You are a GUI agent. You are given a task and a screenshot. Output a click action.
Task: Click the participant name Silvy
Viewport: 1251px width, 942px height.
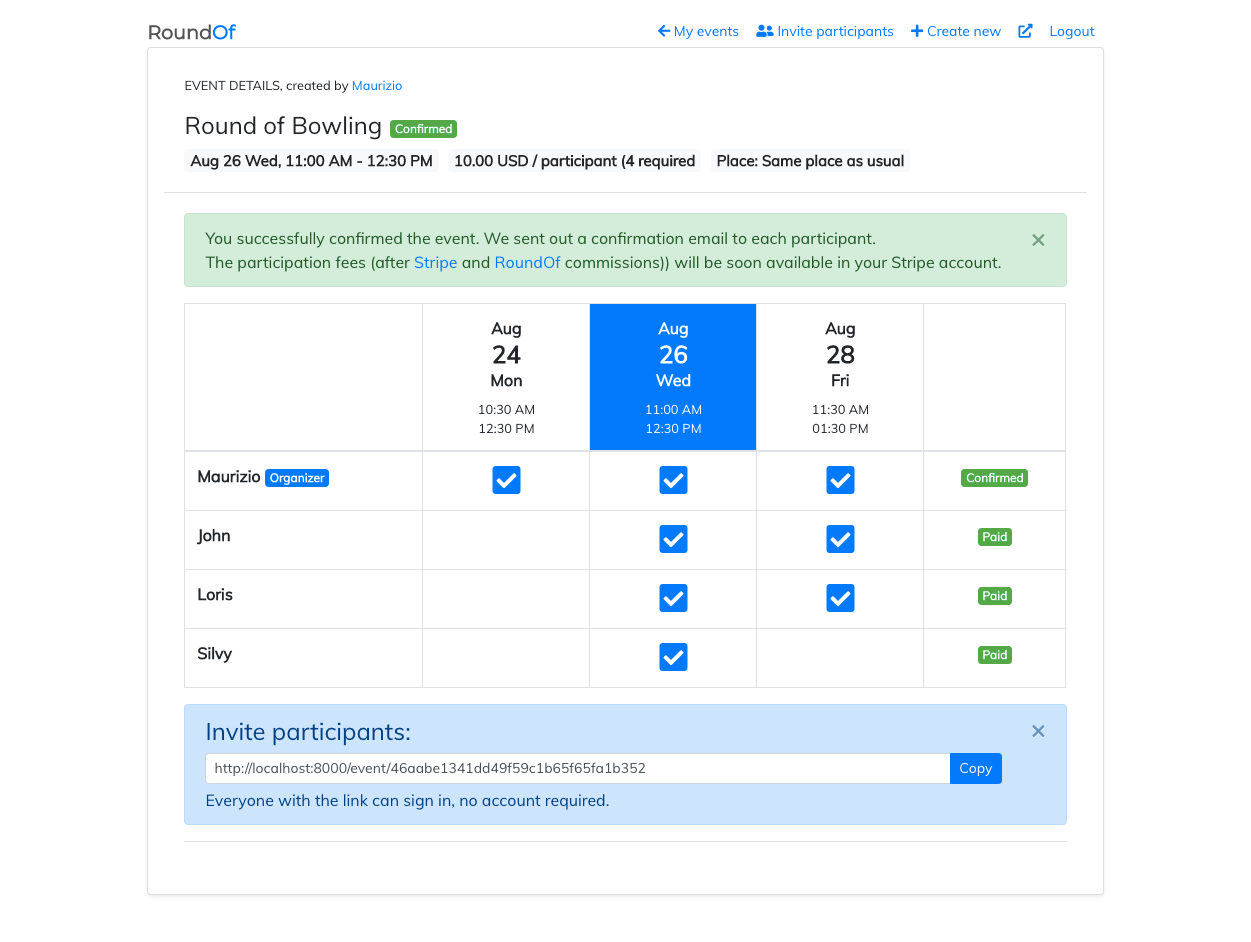coord(214,654)
